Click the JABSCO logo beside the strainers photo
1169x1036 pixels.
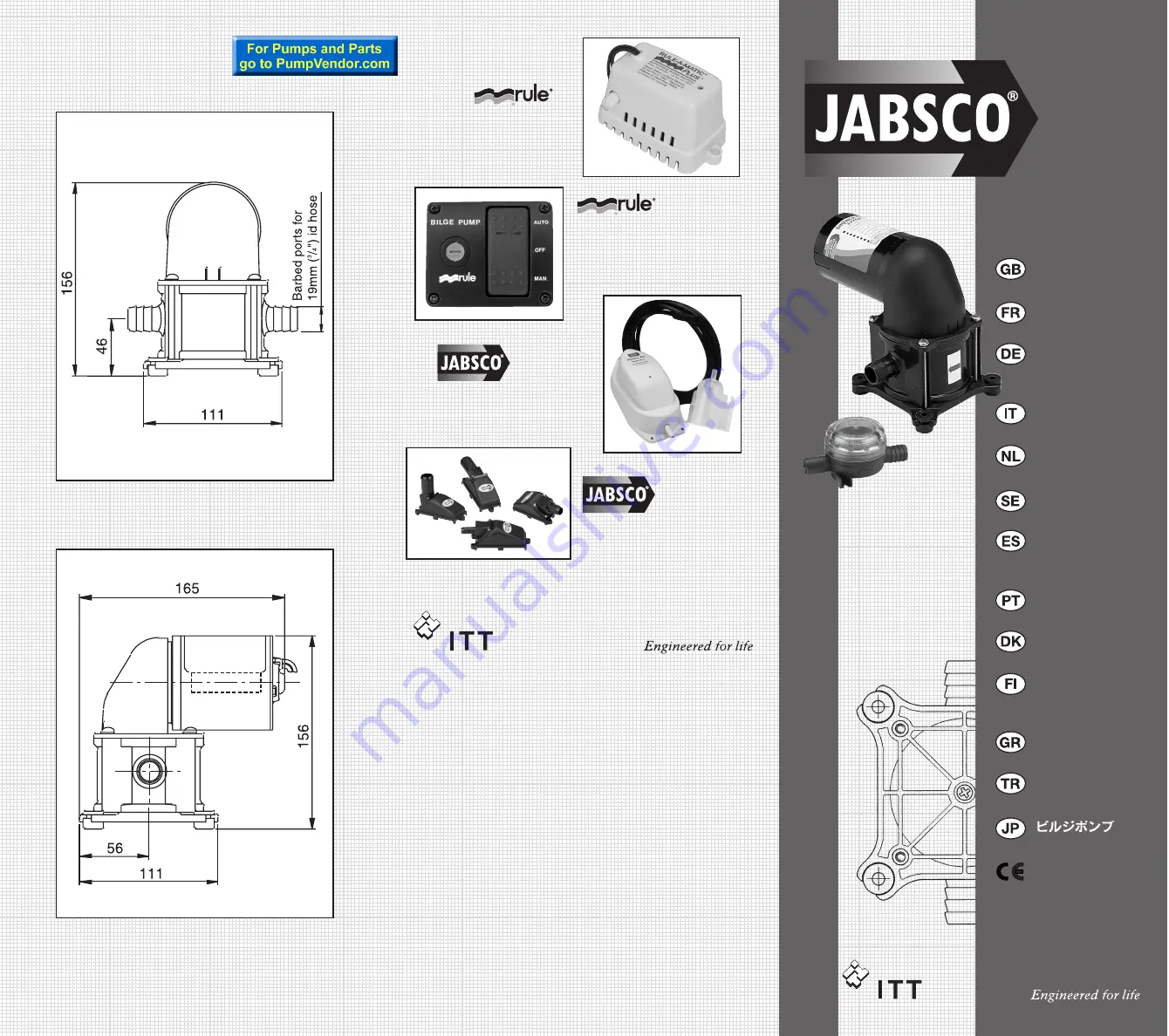click(x=619, y=494)
